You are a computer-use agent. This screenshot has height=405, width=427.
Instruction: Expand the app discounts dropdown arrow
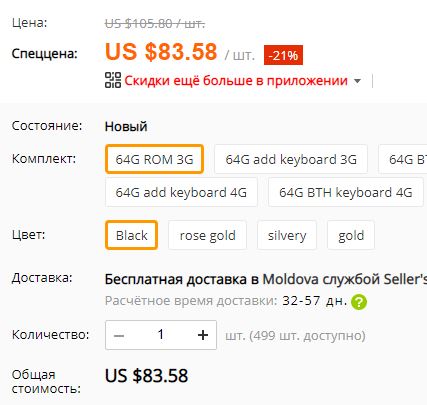[x=357, y=81]
